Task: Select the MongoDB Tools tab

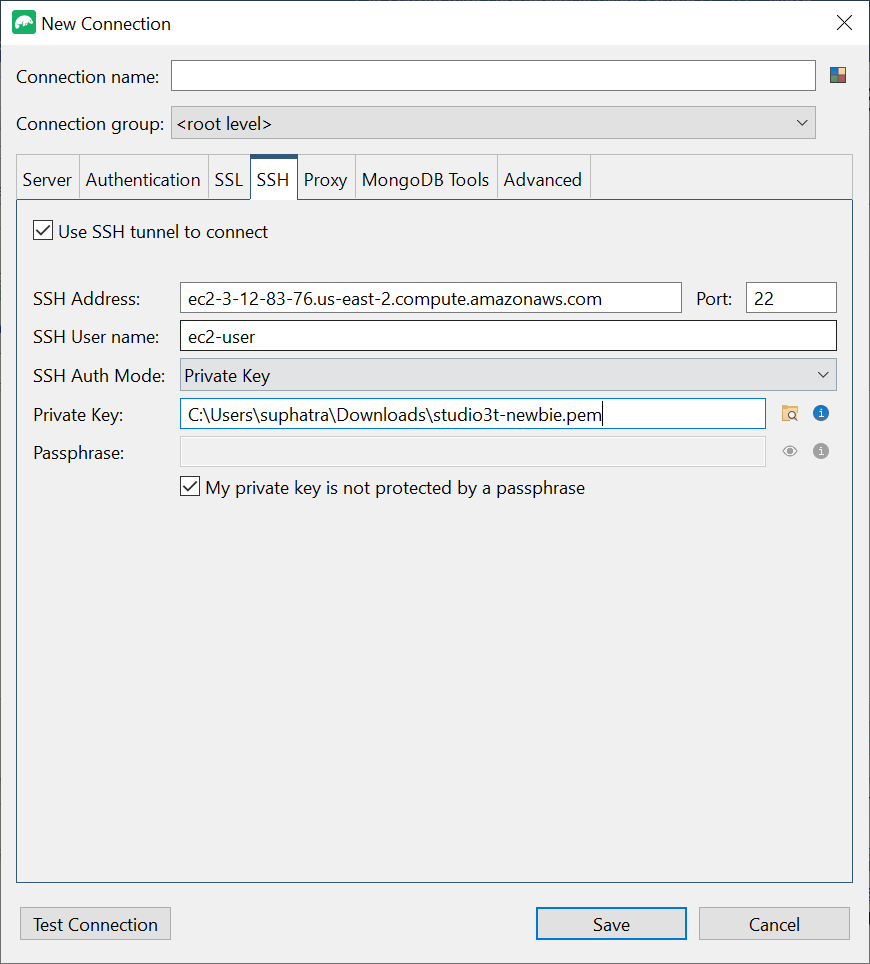Action: click(426, 178)
